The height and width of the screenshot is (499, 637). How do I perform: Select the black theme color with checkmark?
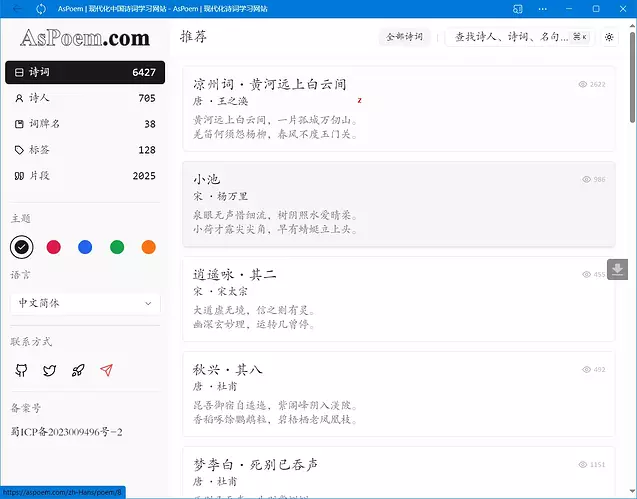tap(22, 247)
